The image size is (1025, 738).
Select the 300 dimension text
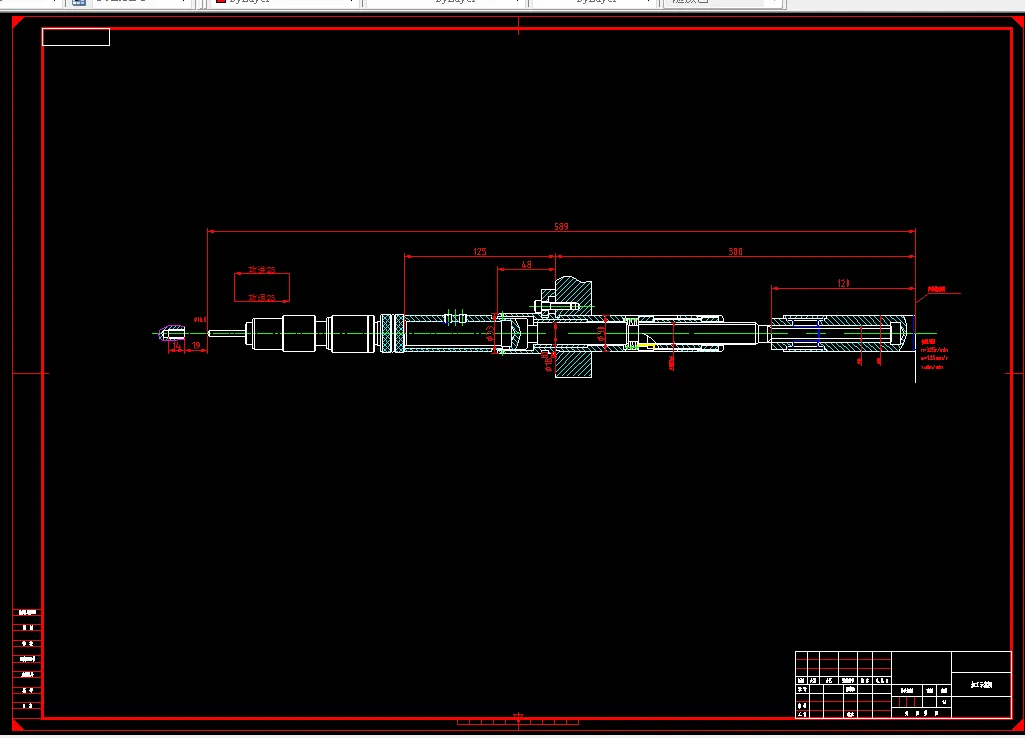tap(735, 252)
